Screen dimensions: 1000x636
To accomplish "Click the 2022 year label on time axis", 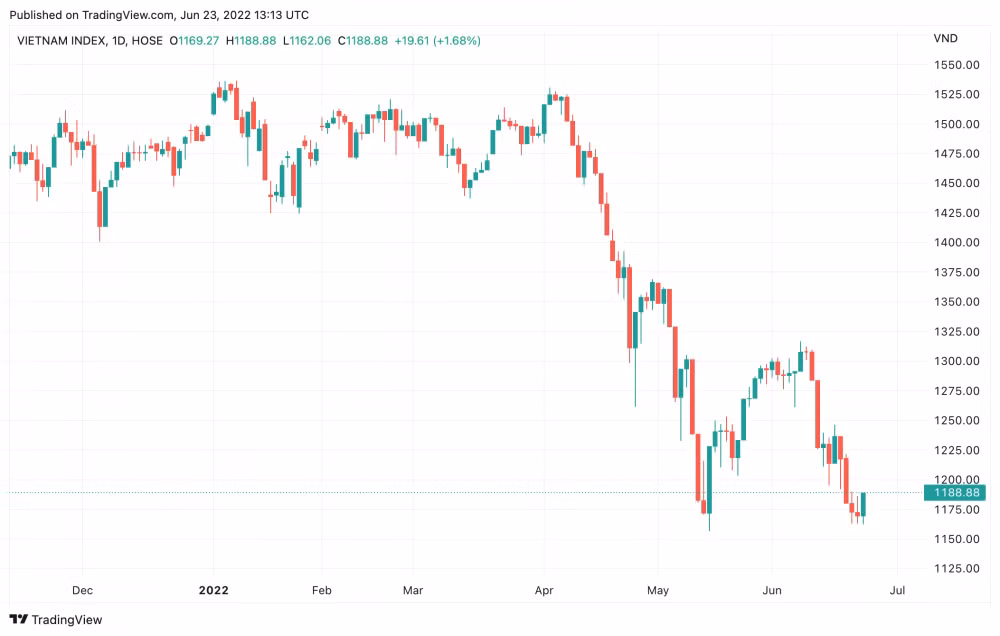I will pyautogui.click(x=214, y=590).
